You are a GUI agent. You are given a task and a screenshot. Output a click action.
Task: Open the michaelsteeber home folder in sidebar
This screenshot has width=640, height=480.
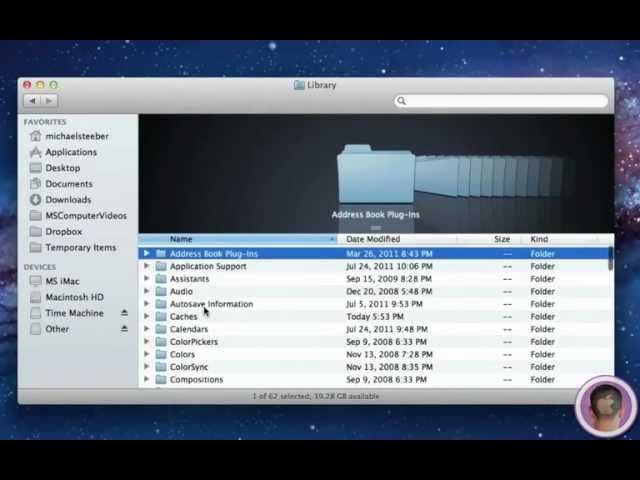click(x=76, y=136)
